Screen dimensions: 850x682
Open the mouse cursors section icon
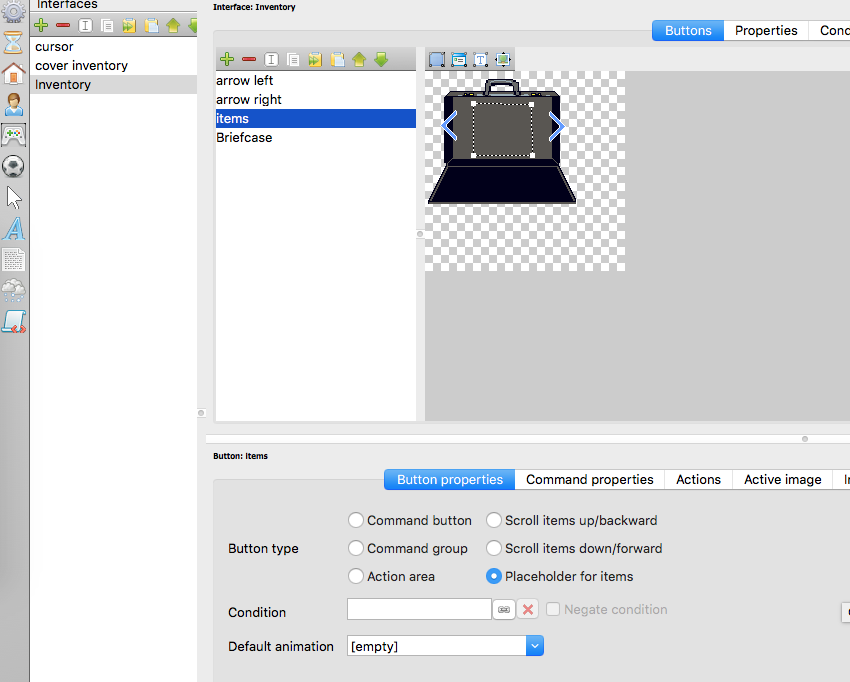(14, 198)
